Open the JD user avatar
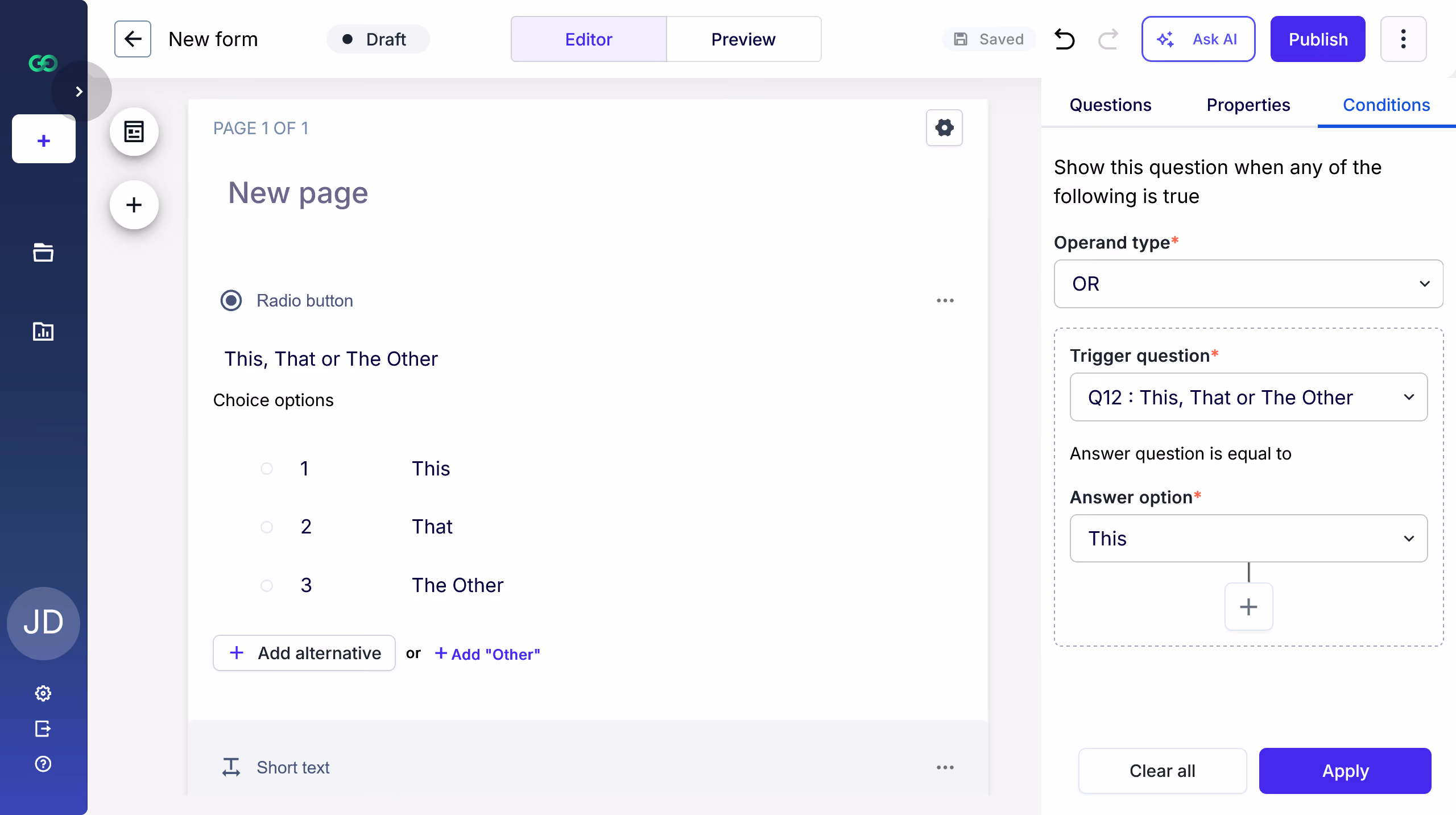 (43, 623)
